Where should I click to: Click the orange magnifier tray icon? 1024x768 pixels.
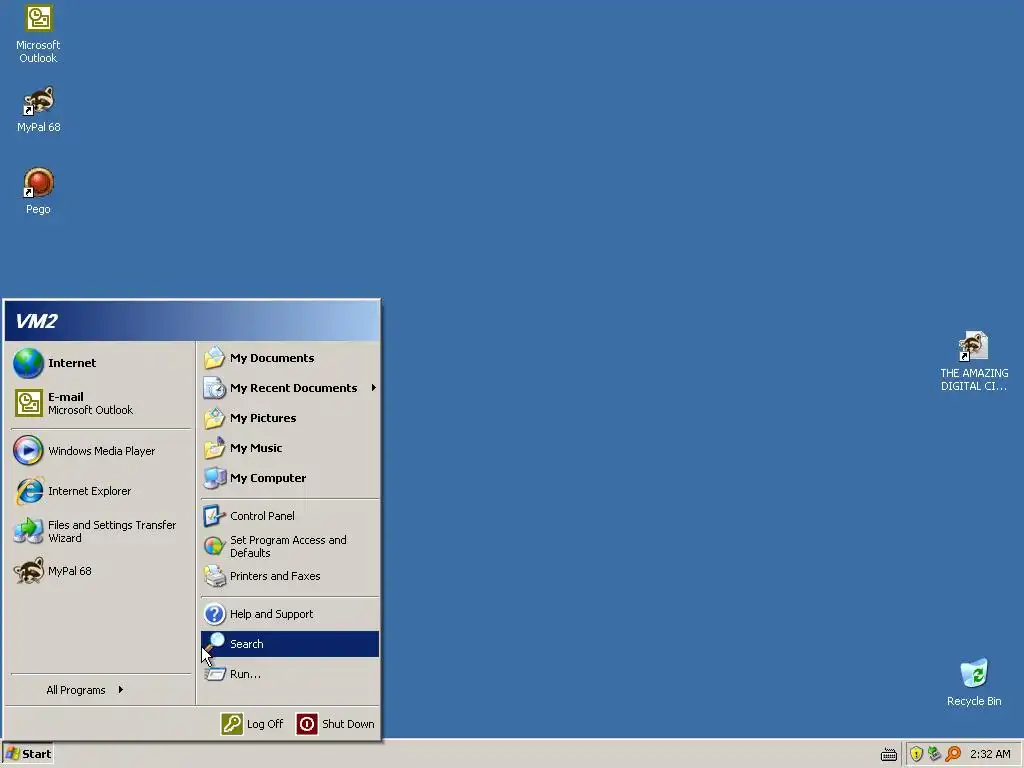tap(953, 754)
